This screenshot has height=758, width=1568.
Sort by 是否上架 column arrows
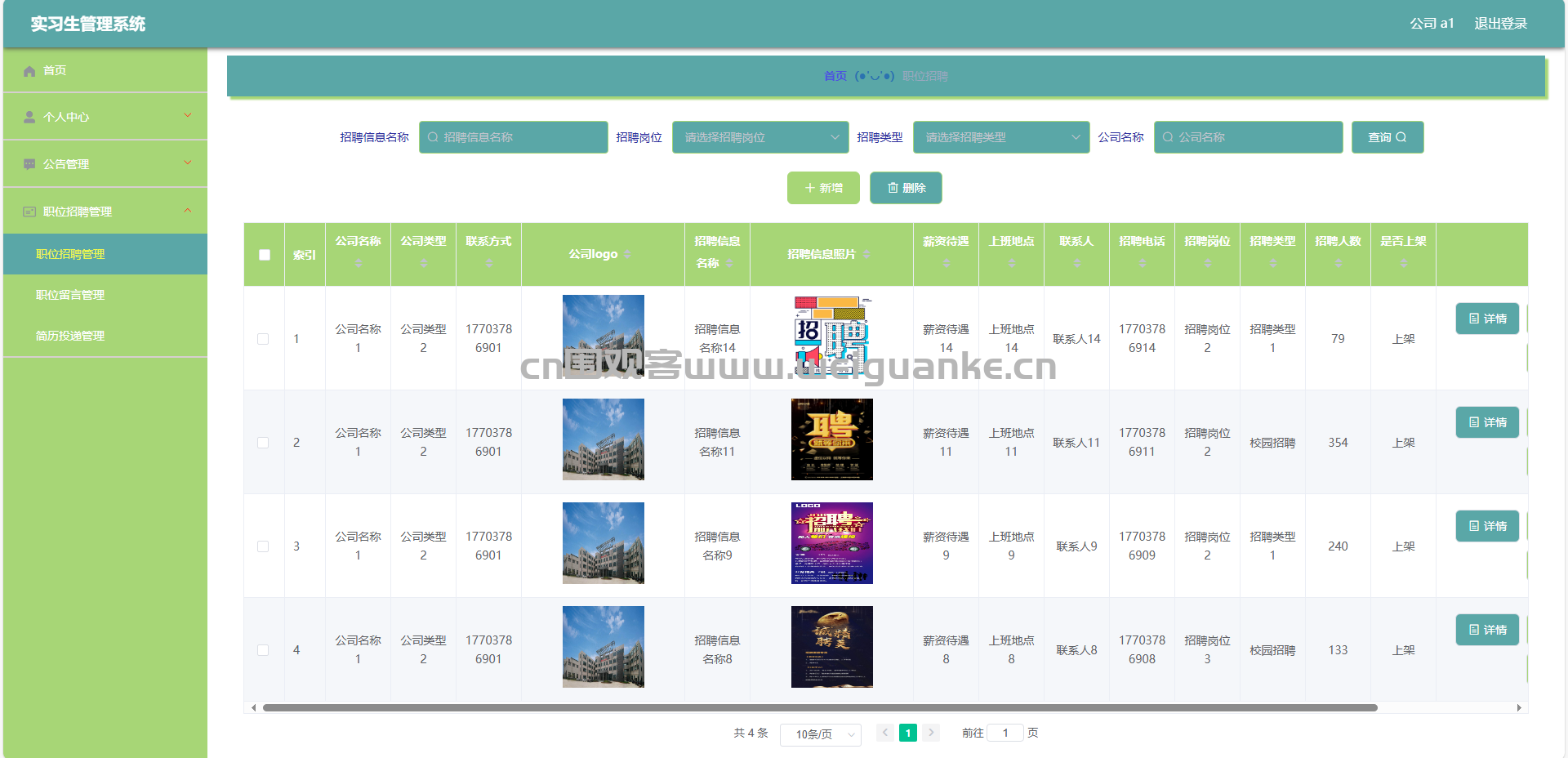pyautogui.click(x=1403, y=263)
